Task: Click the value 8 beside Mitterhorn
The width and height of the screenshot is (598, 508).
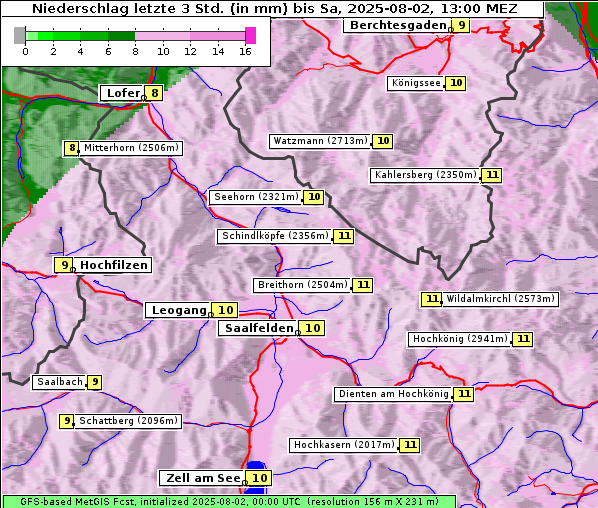Action: [x=72, y=148]
